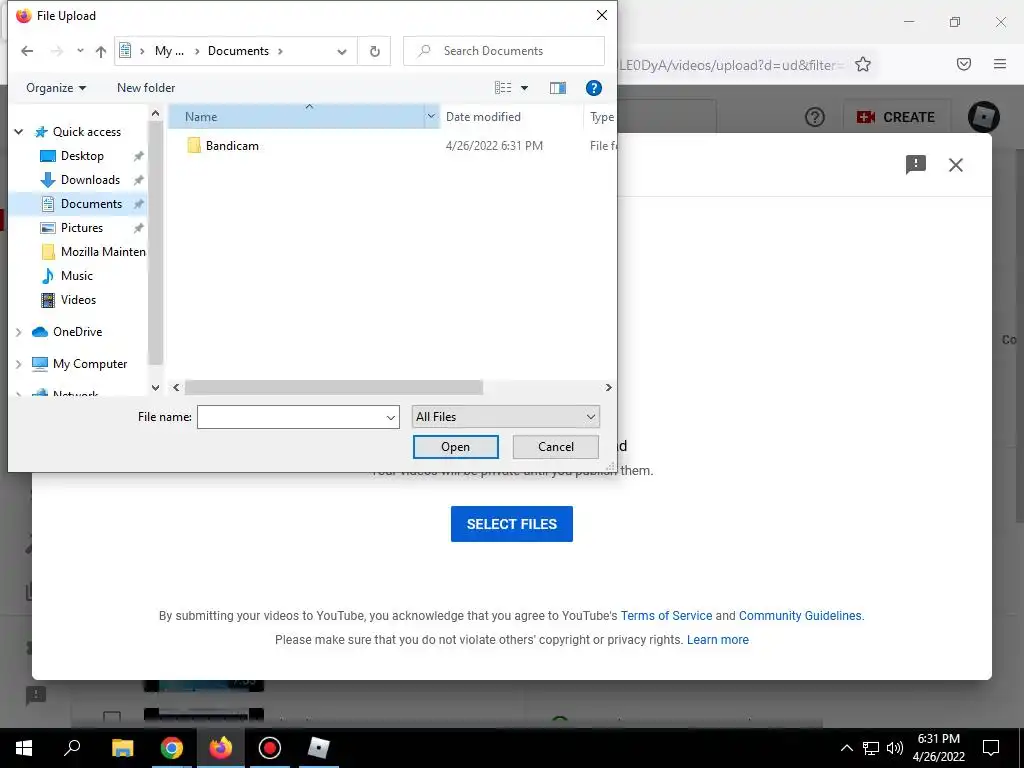Image resolution: width=1024 pixels, height=768 pixels.
Task: Open recent locations dropdown arrow
Action: point(80,50)
